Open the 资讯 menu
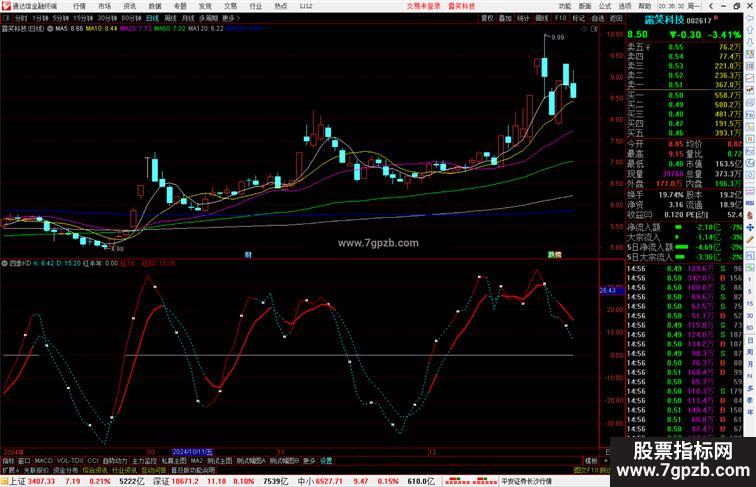 click(130, 6)
